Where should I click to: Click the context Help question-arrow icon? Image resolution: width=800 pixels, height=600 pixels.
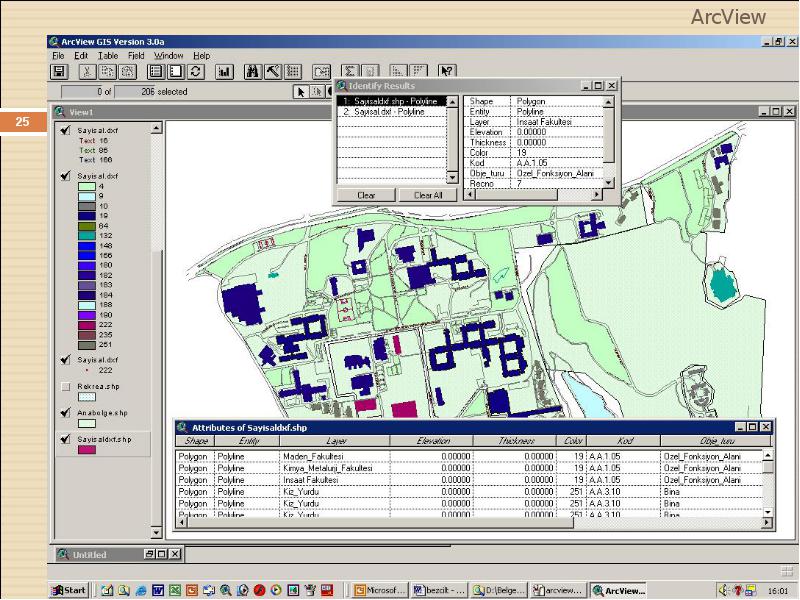coord(446,72)
